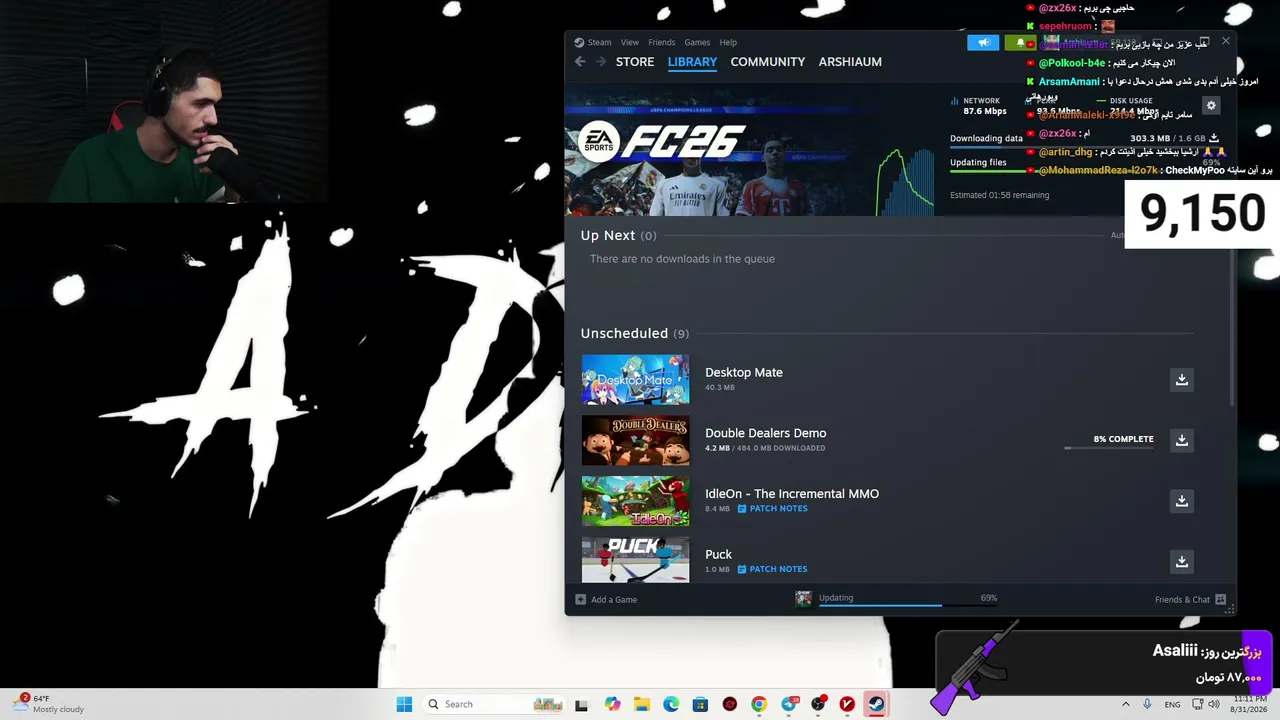Download IdleOn - The Incremental MMO update
Screen dimensions: 1280x720
[x=1182, y=501]
